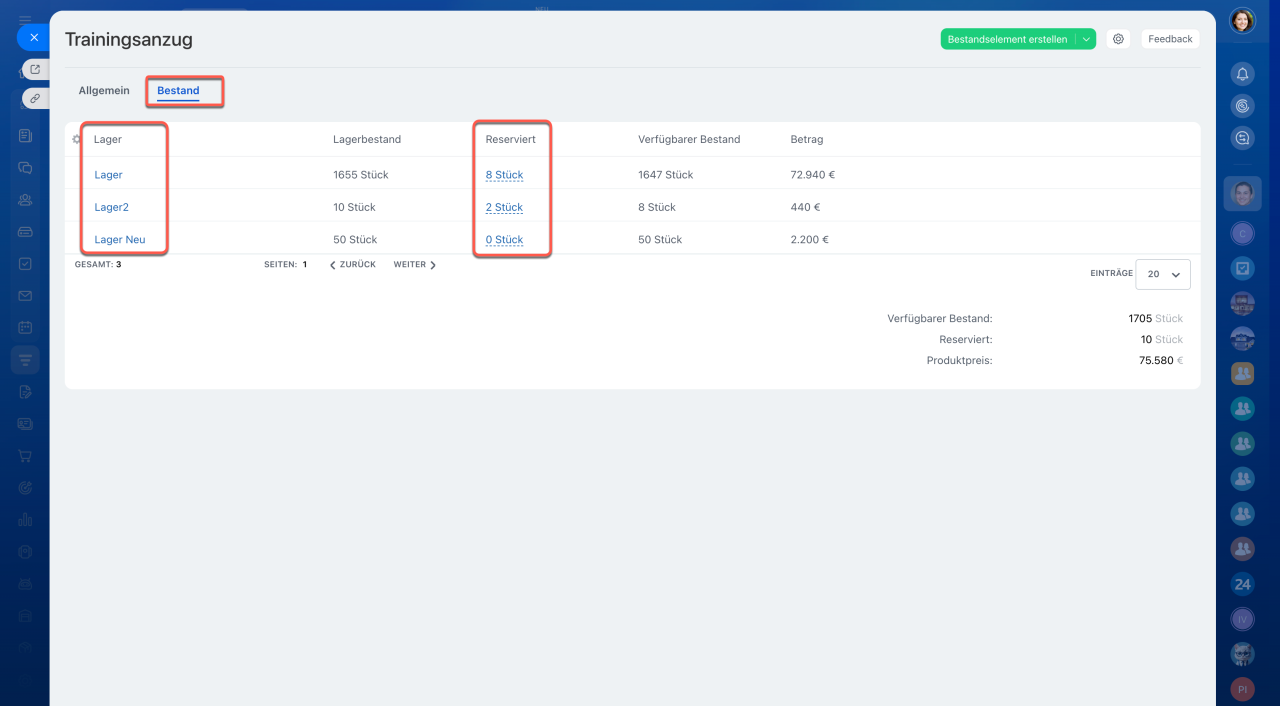This screenshot has height=706, width=1280.
Task: Open the calendar icon in left sidebar
Action: point(25,327)
